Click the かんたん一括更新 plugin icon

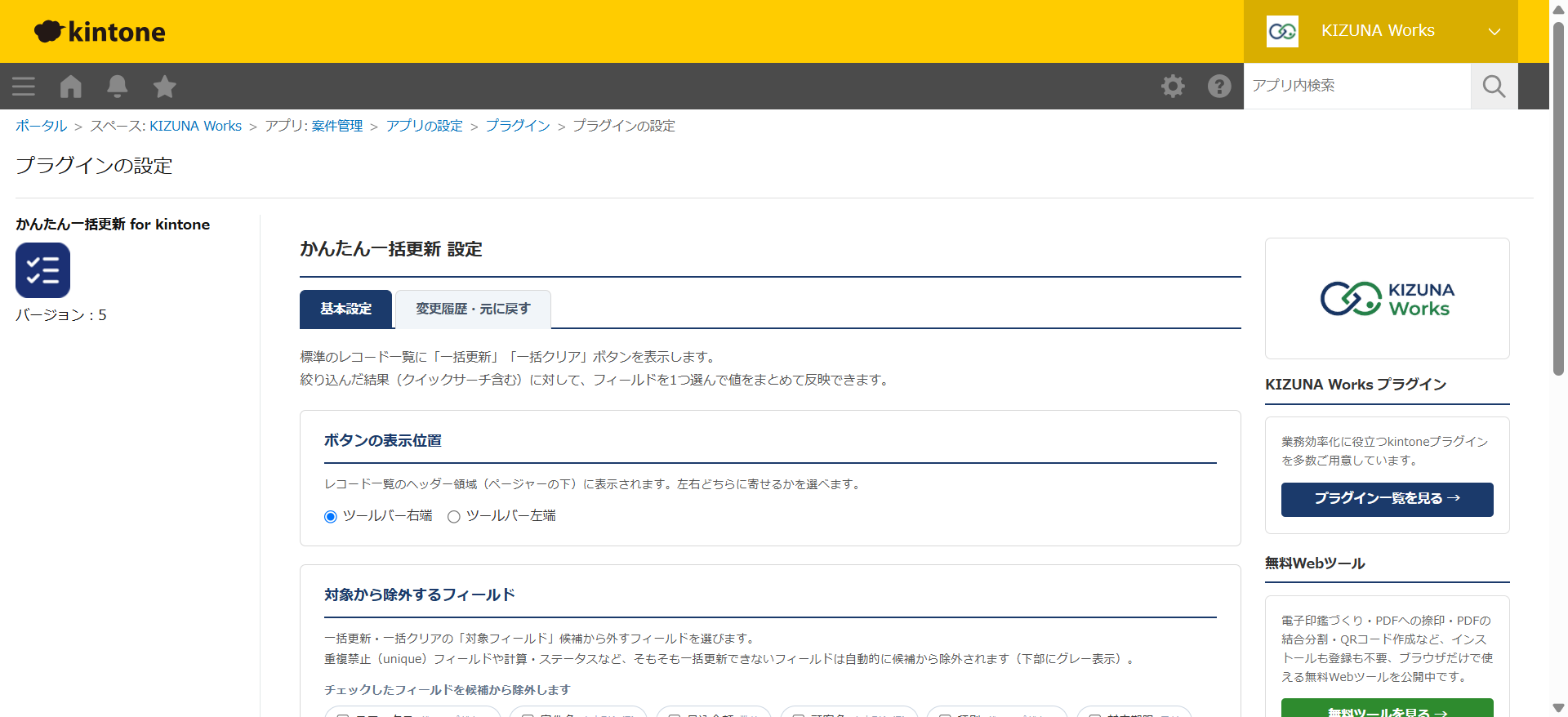(x=42, y=270)
